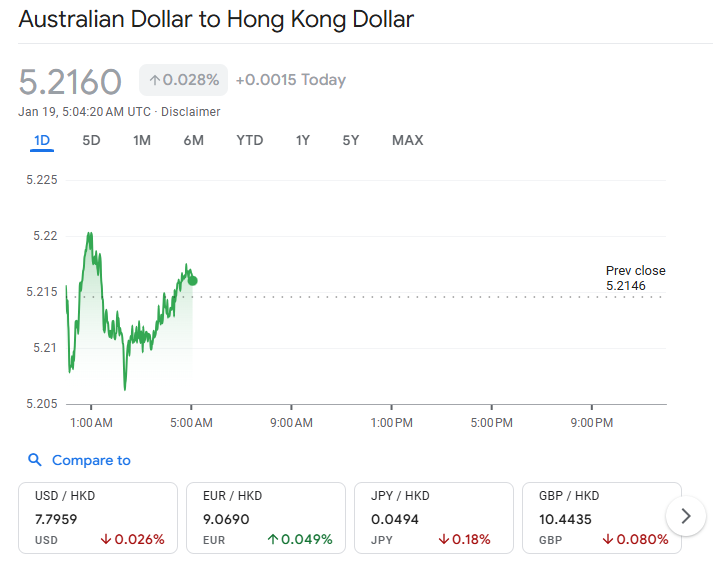
Task: Select the 5Y chart range
Action: coord(350,140)
